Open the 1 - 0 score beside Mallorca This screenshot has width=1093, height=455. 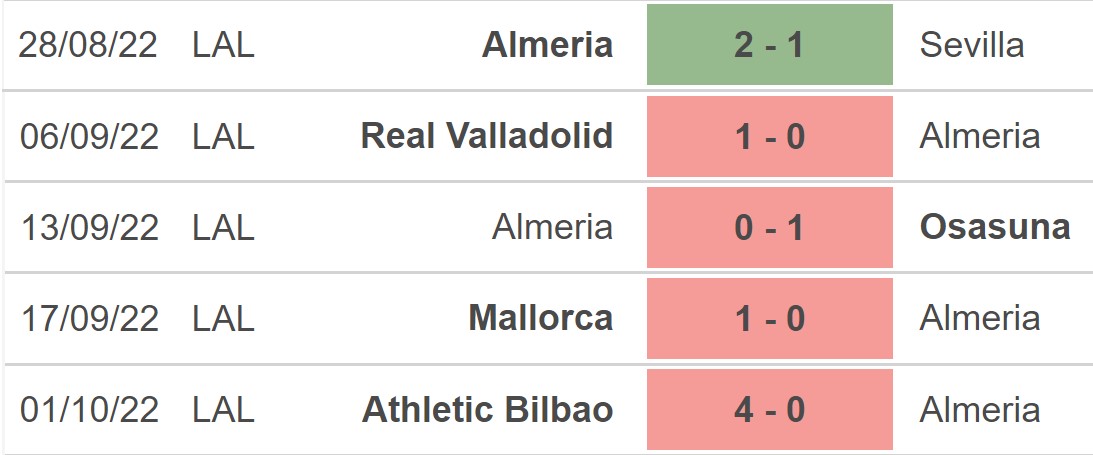769,318
